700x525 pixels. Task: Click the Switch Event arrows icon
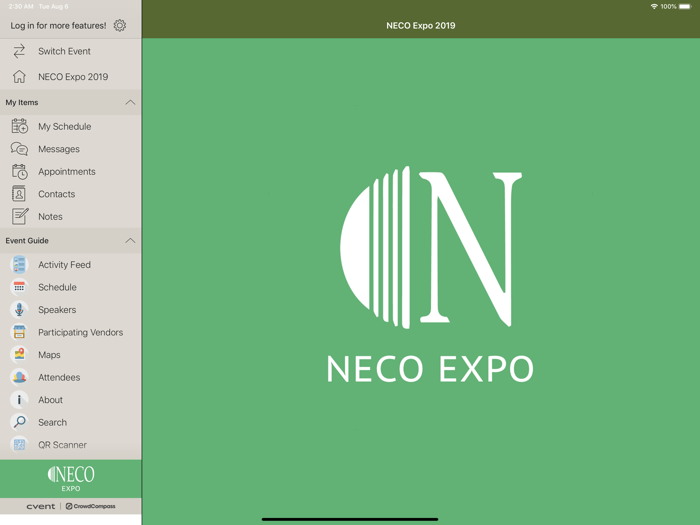(x=19, y=51)
